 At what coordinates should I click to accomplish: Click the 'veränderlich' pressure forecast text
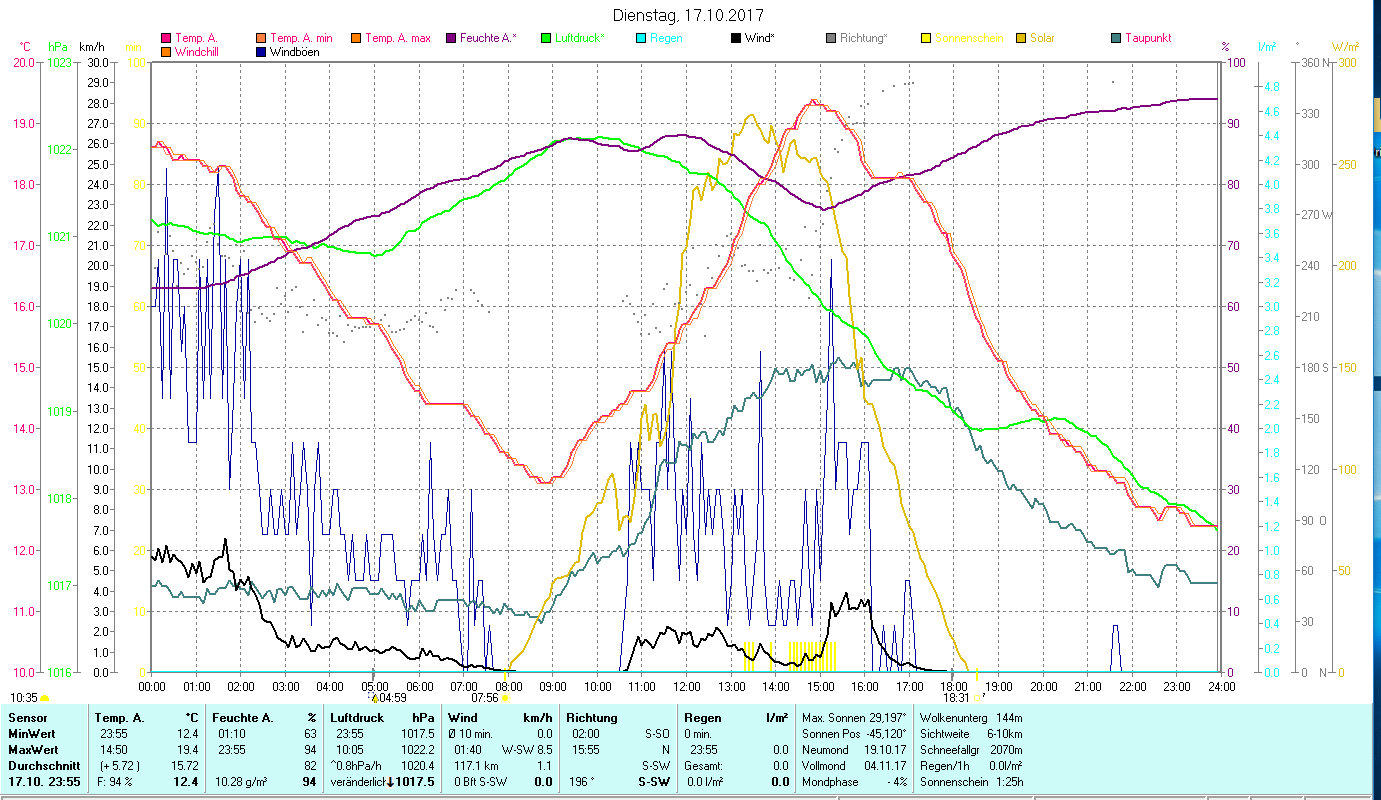(358, 782)
